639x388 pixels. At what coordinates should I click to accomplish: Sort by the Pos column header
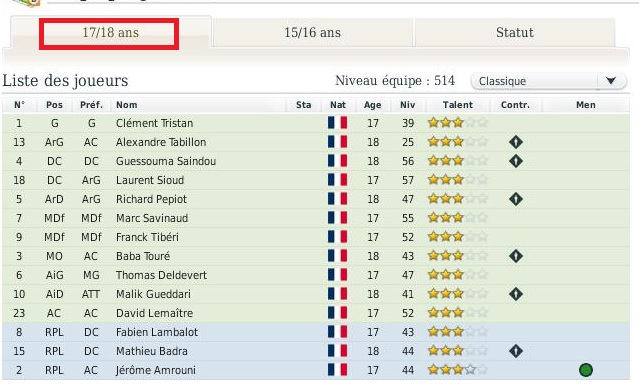[x=54, y=105]
